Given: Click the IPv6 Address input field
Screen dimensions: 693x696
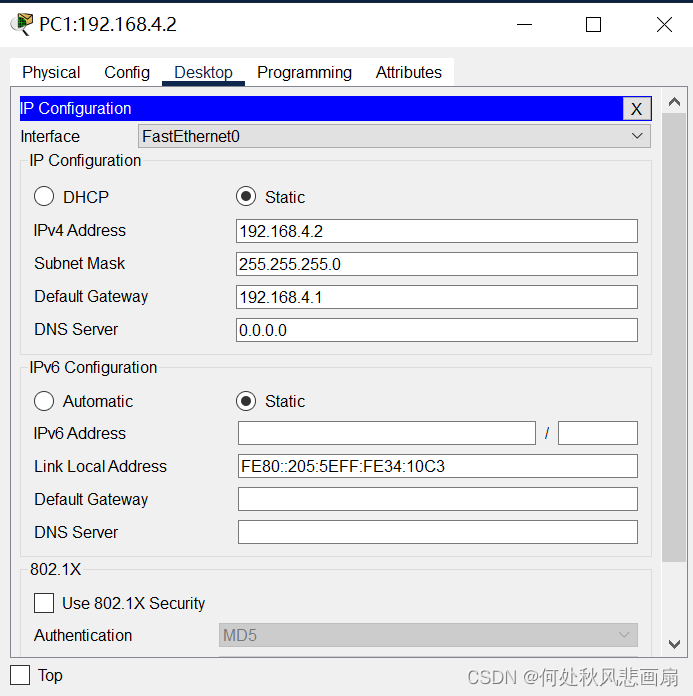Looking at the screenshot, I should [387, 433].
